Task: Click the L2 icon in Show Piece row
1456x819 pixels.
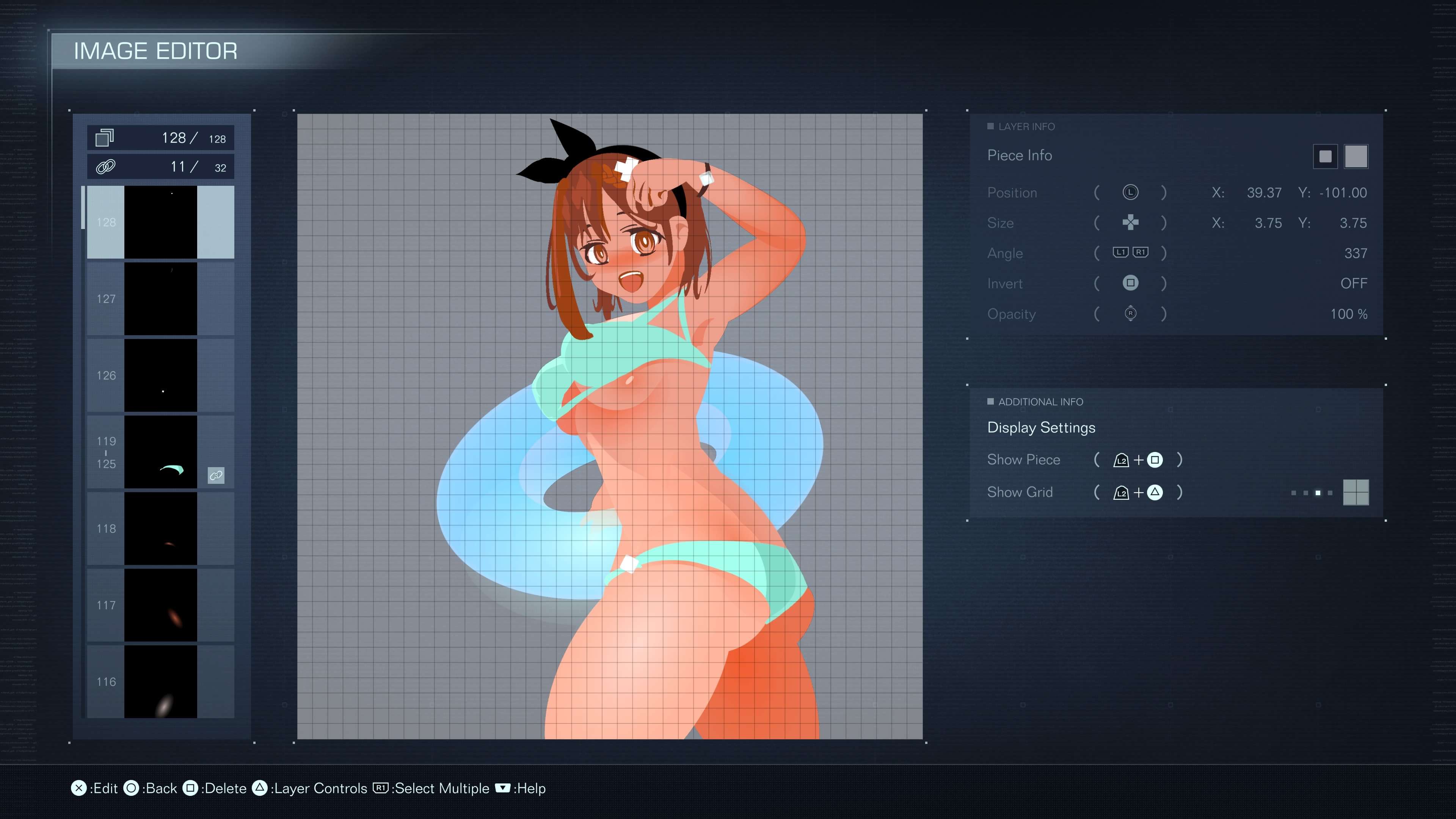Action: [x=1121, y=461]
